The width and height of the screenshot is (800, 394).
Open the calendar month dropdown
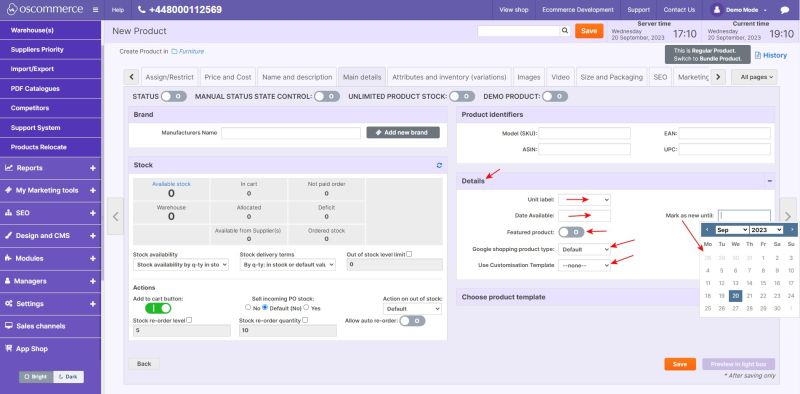(732, 230)
